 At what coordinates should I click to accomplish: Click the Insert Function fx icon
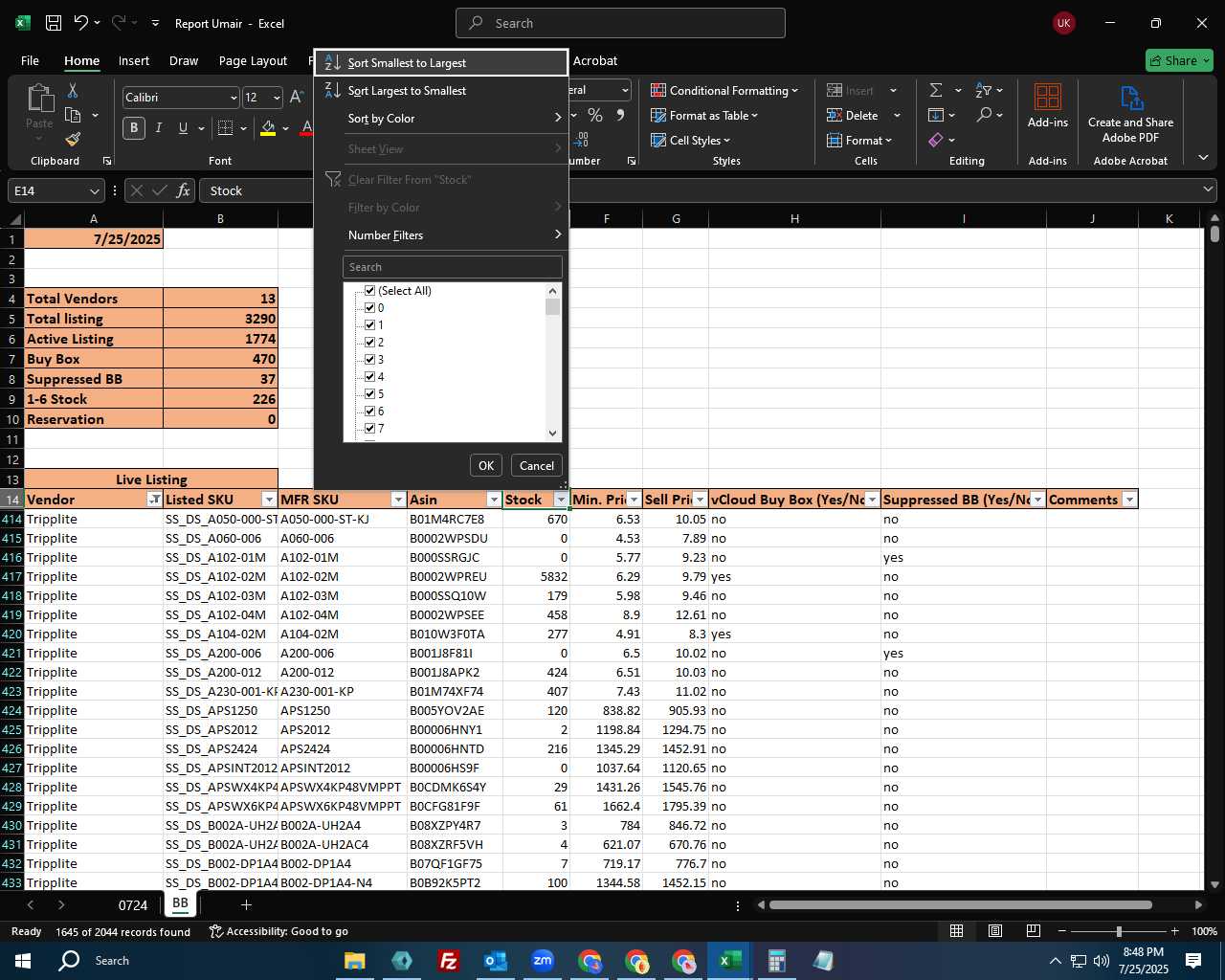point(183,190)
